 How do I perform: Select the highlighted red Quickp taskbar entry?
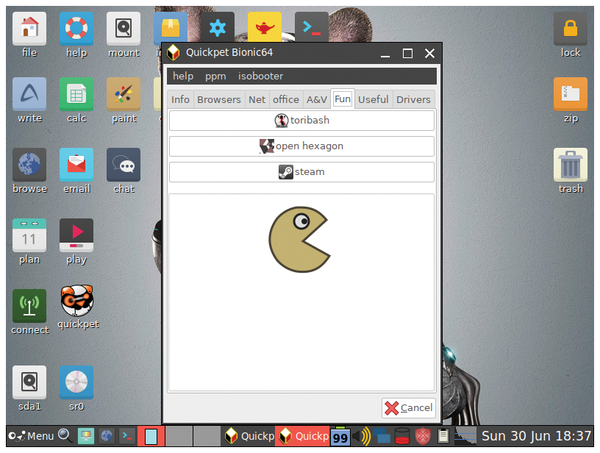click(303, 436)
